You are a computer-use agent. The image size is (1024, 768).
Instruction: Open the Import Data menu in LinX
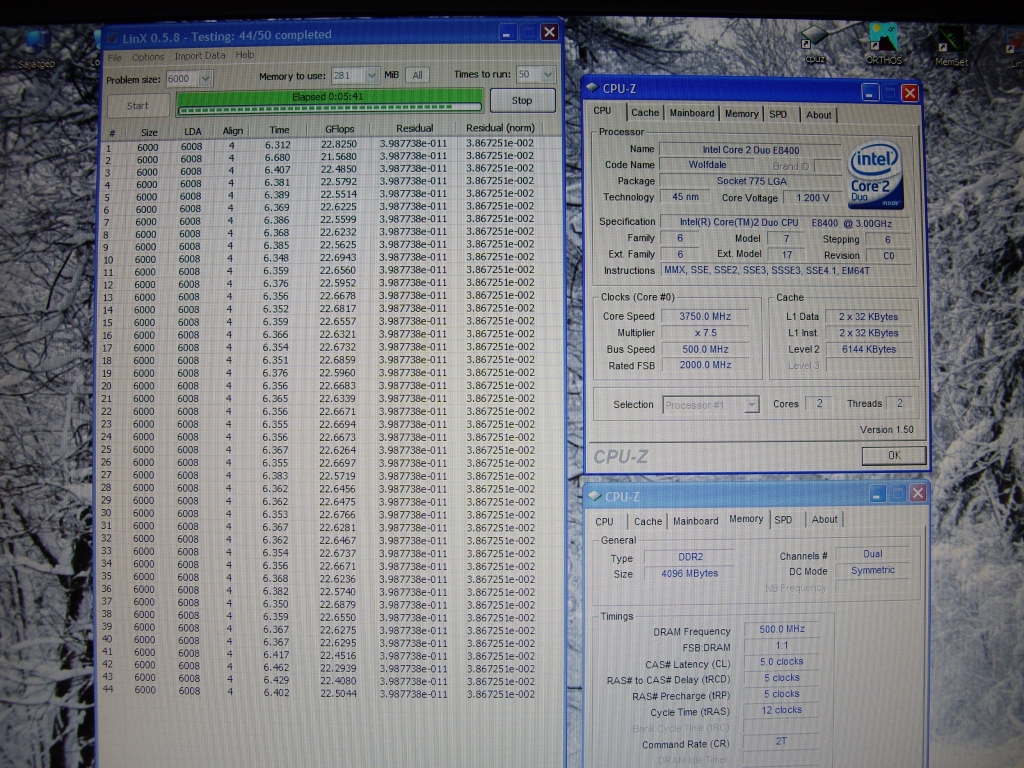pos(199,56)
